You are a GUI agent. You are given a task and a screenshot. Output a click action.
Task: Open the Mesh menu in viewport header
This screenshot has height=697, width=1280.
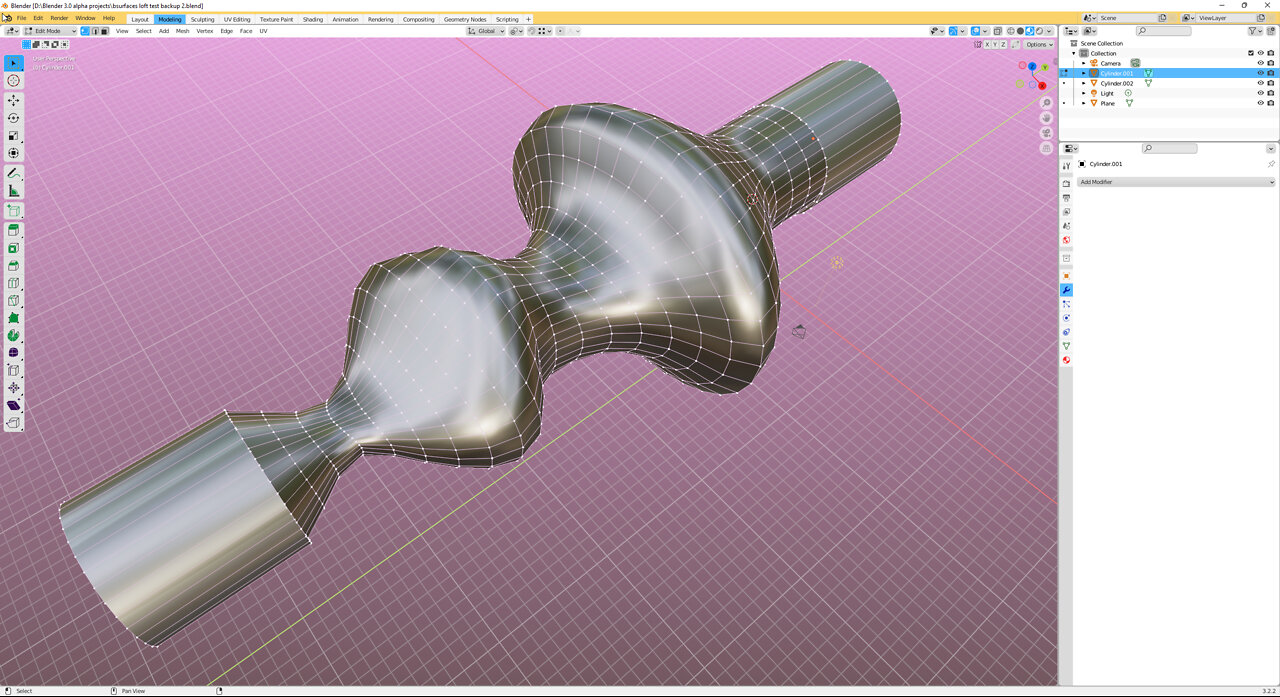coord(182,31)
